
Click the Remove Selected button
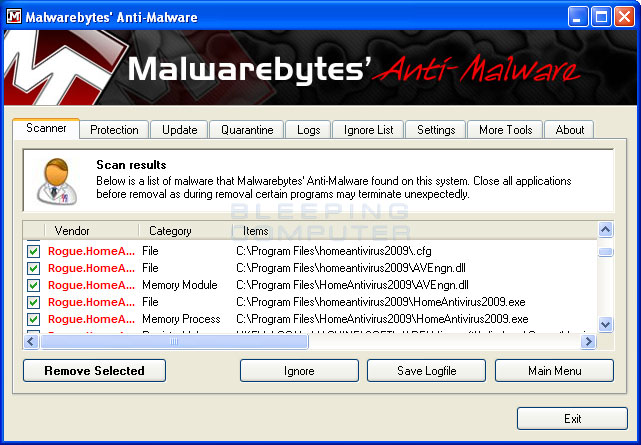(x=94, y=371)
